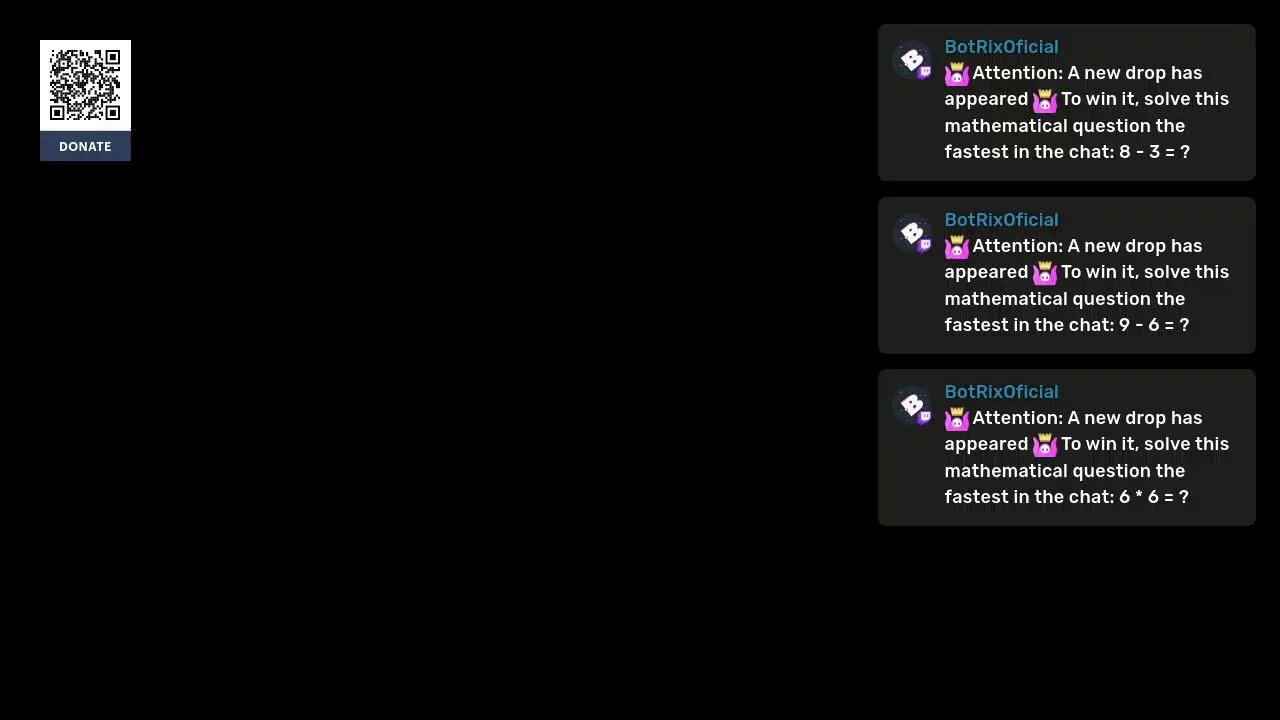Image resolution: width=1280 pixels, height=720 pixels.
Task: Click Twitch badge on the 8 - 3 message avatar
Action: coord(924,72)
